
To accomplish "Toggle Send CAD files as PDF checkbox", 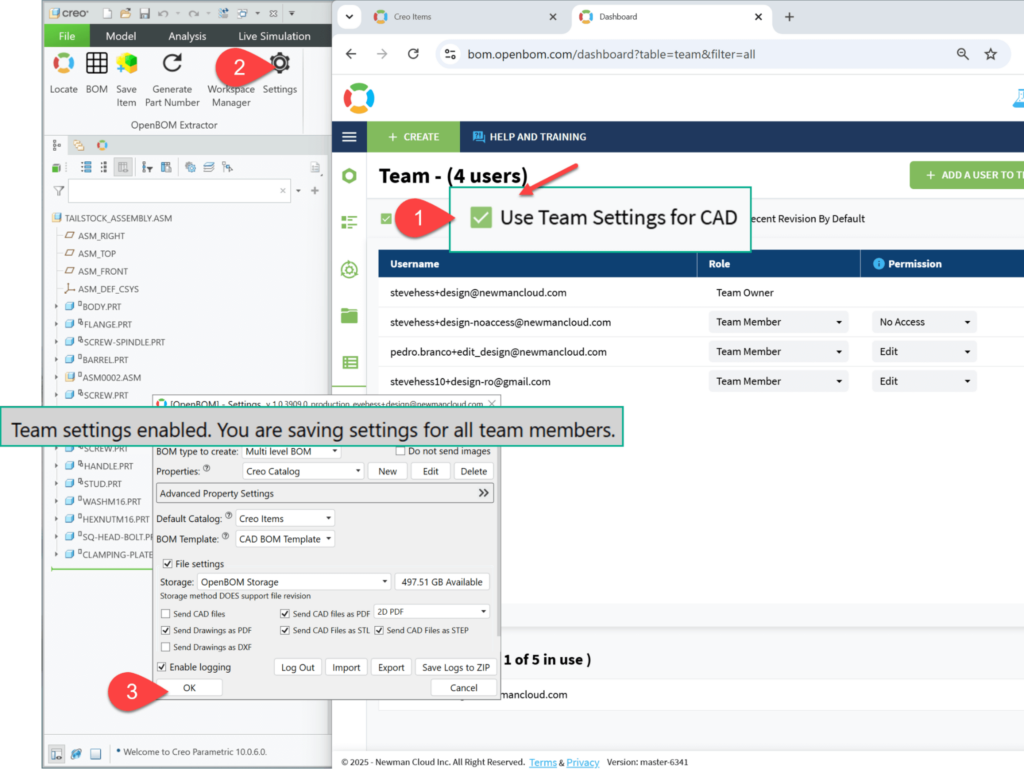I will pos(285,614).
